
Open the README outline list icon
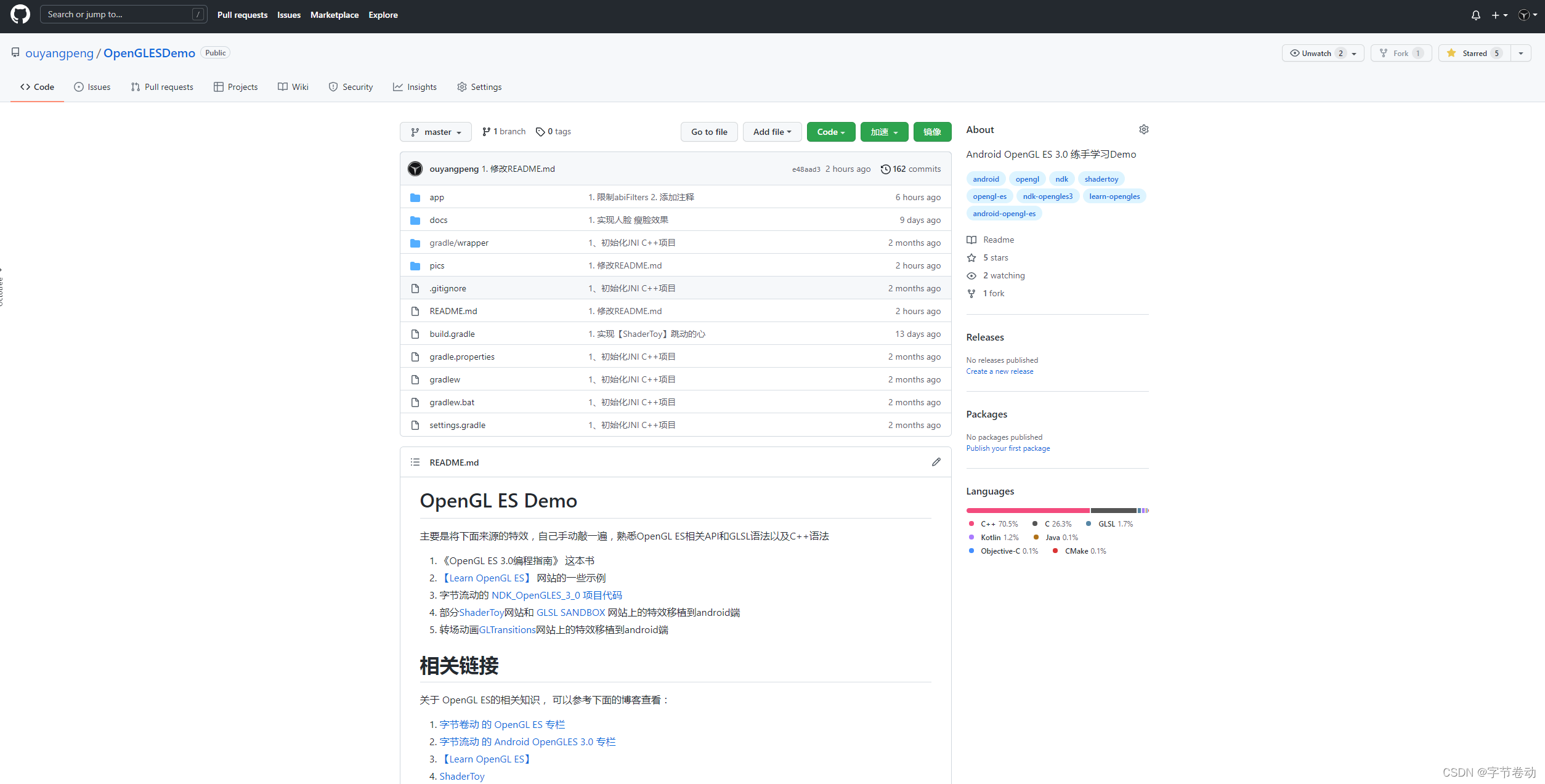pos(415,462)
